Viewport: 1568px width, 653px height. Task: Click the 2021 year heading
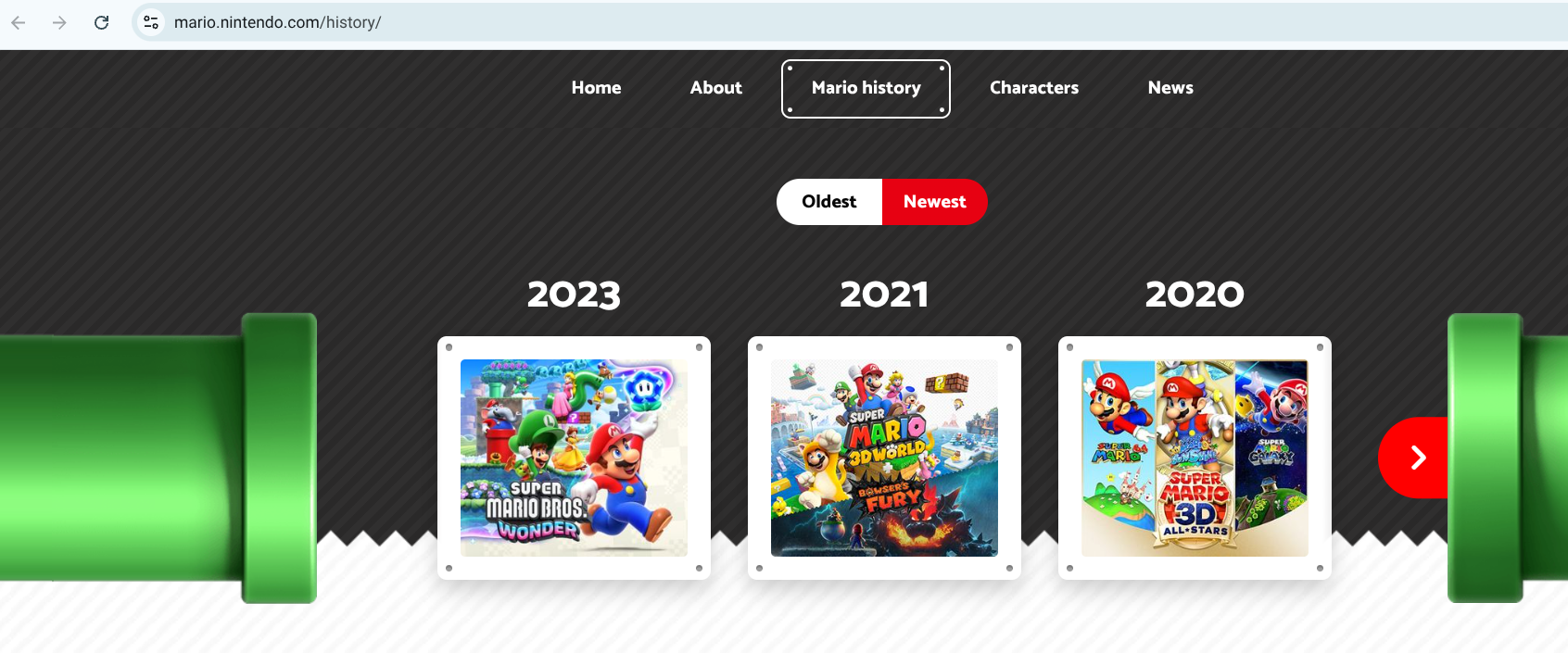pos(884,295)
